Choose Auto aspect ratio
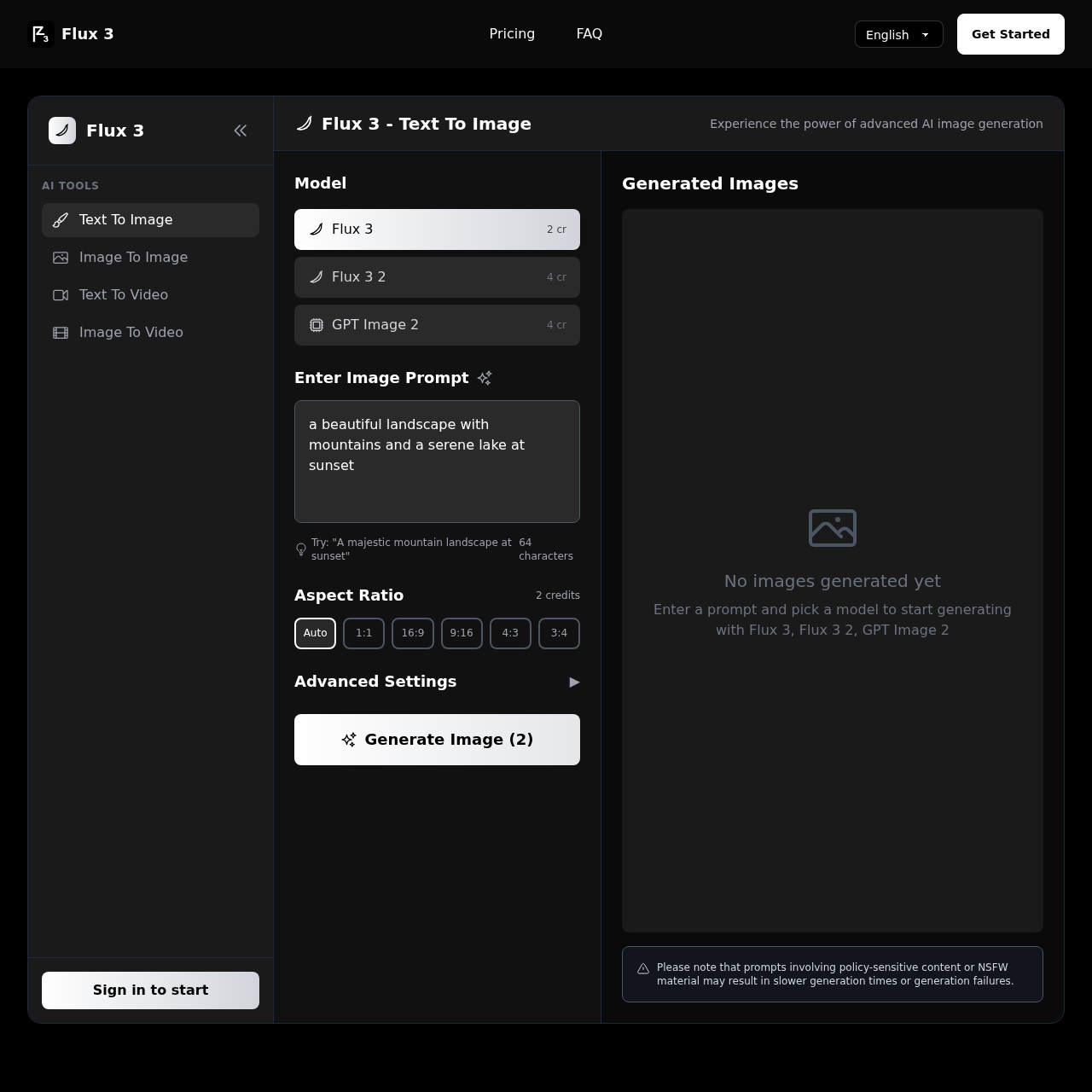1092x1092 pixels. [315, 633]
